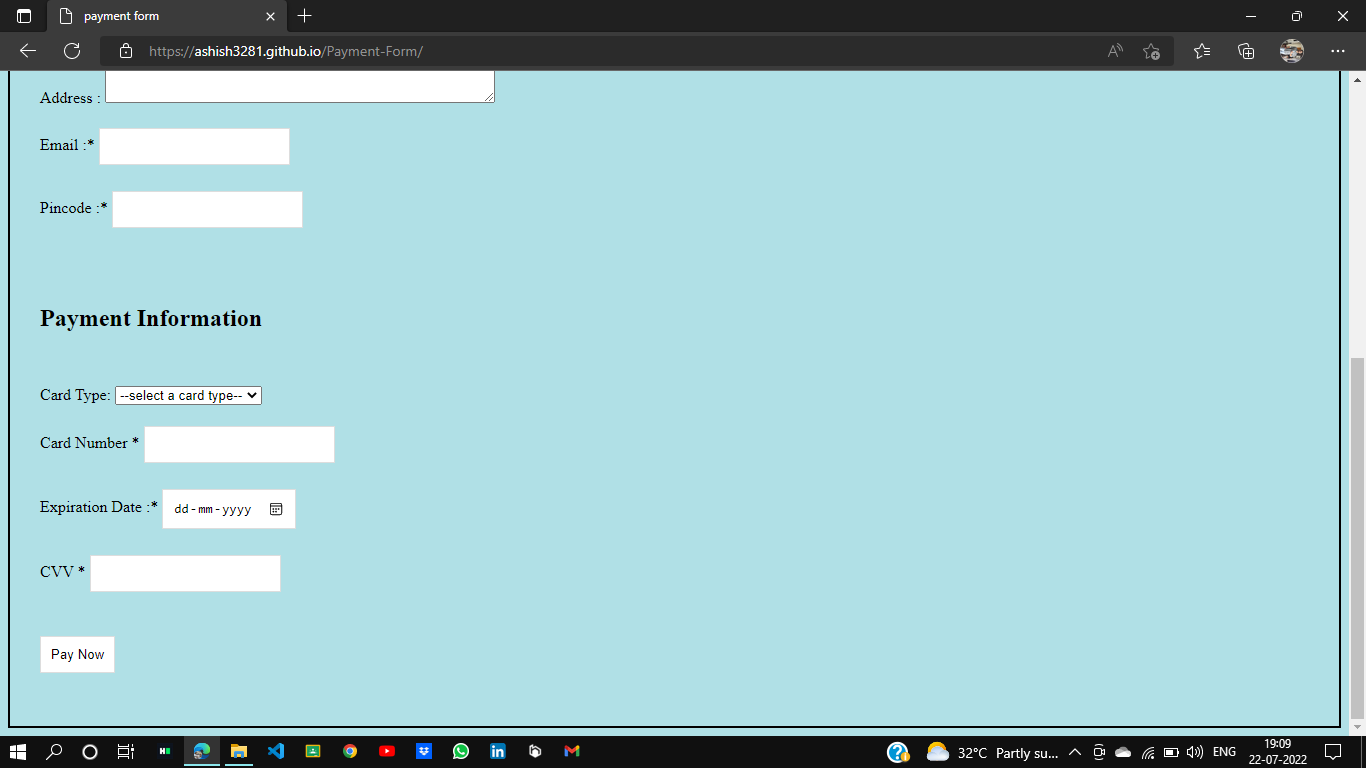Viewport: 1366px width, 768px height.
Task: Click the scrollbar down arrow
Action: 1357,726
